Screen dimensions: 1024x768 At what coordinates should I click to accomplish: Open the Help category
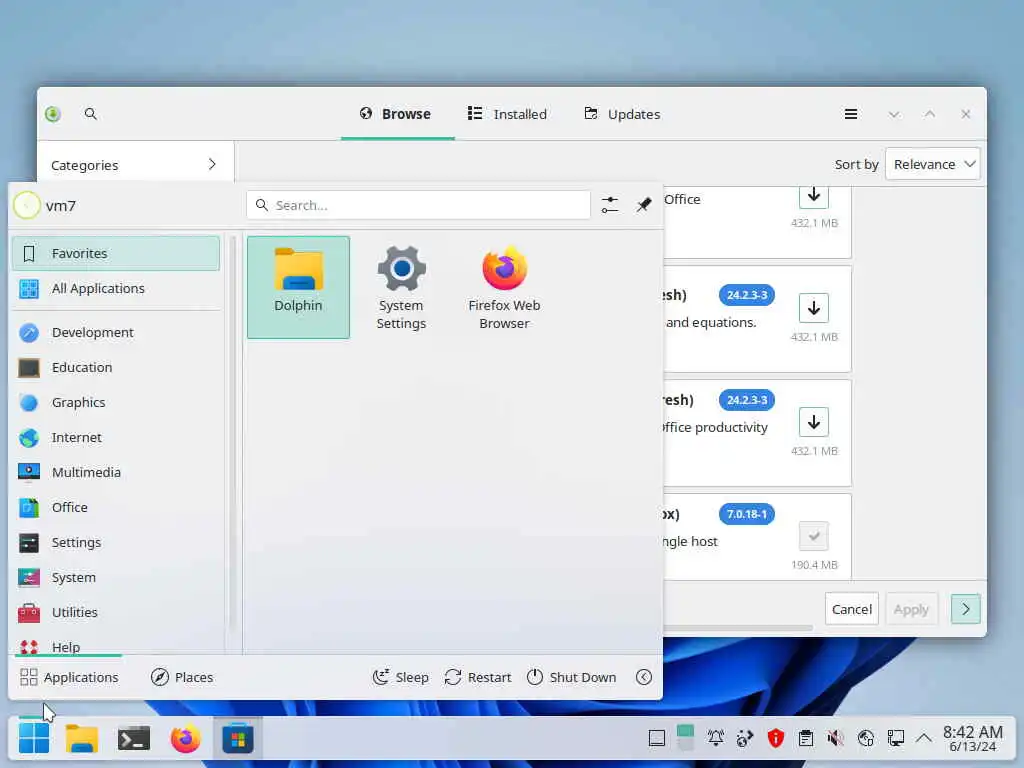tap(116, 645)
